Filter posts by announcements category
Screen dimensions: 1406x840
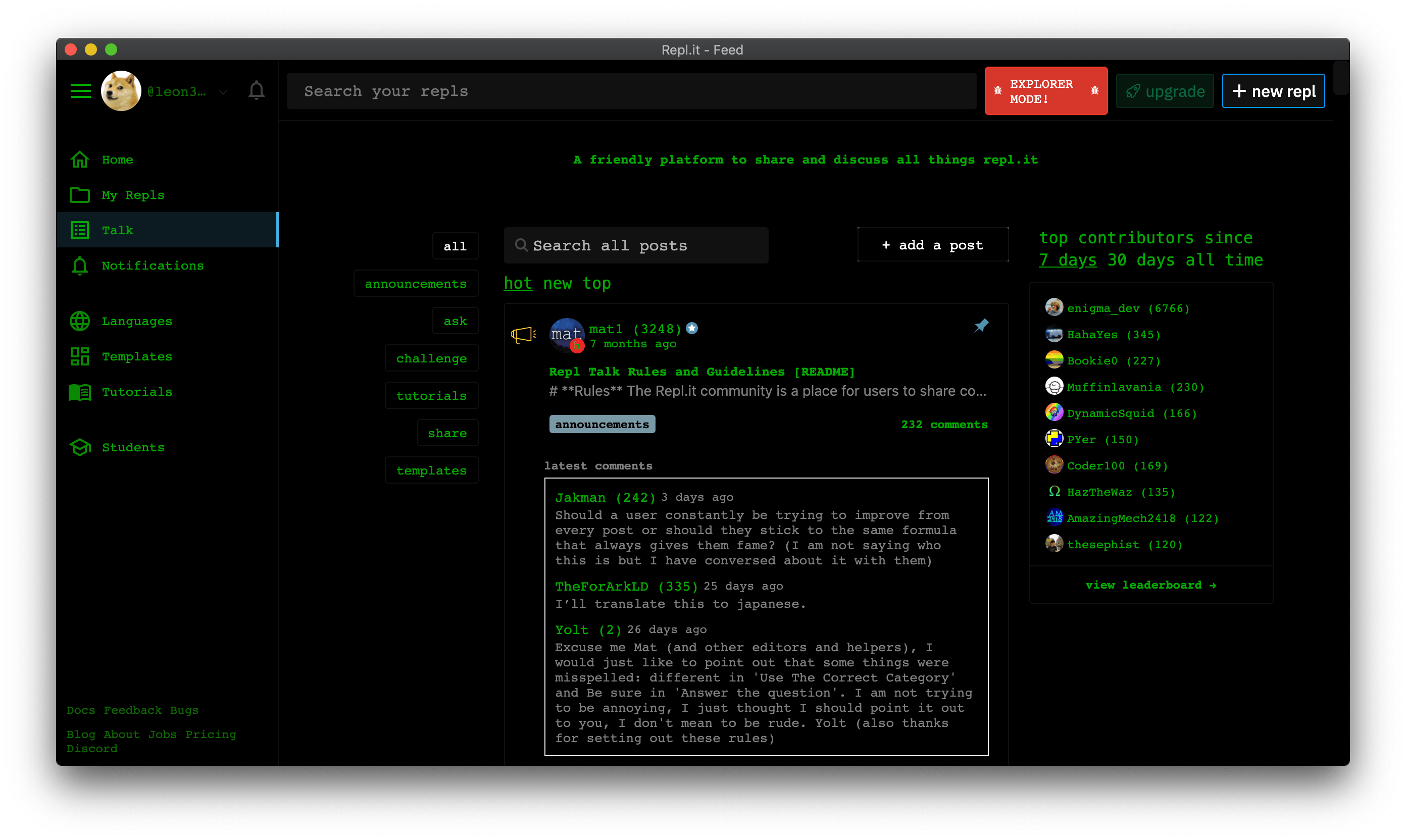(416, 284)
